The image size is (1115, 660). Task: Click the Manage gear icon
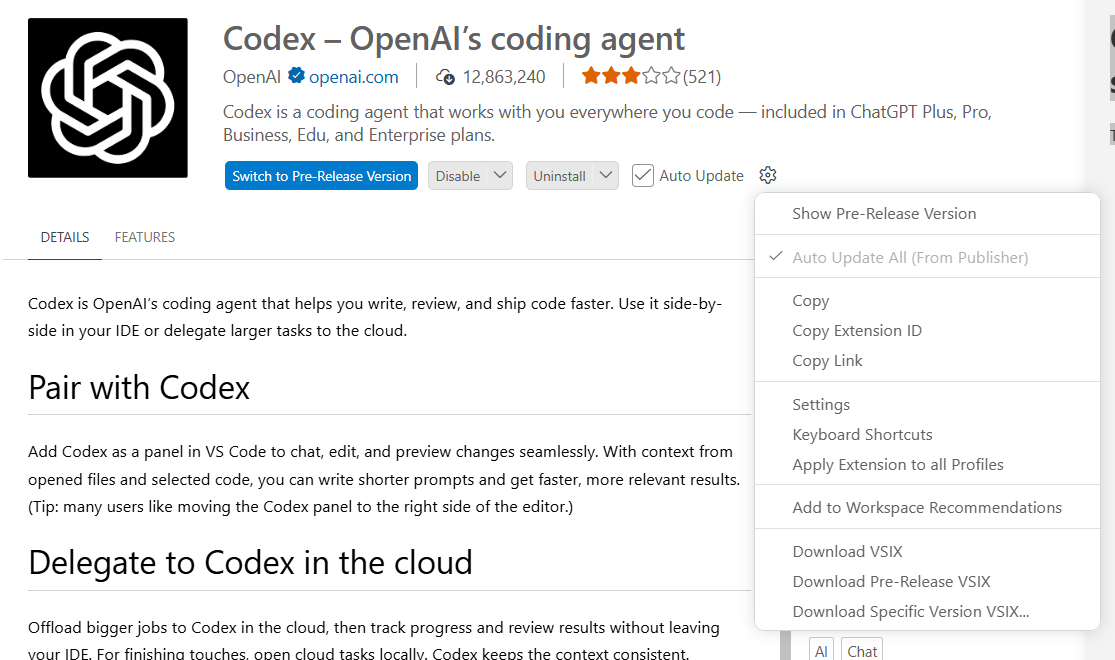767,175
